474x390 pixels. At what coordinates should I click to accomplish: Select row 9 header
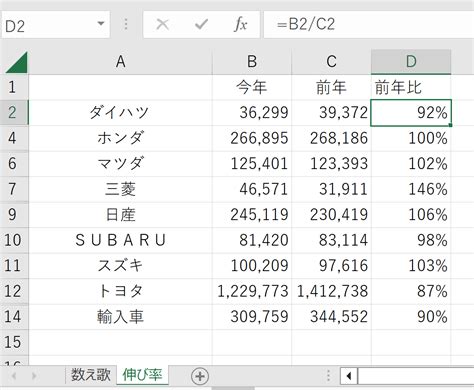pos(14,215)
